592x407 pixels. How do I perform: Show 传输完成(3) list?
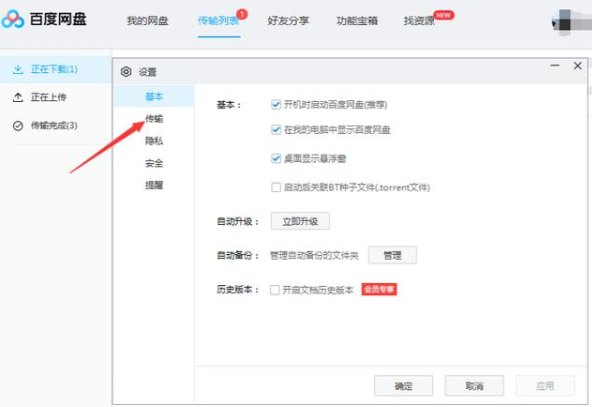(56, 126)
